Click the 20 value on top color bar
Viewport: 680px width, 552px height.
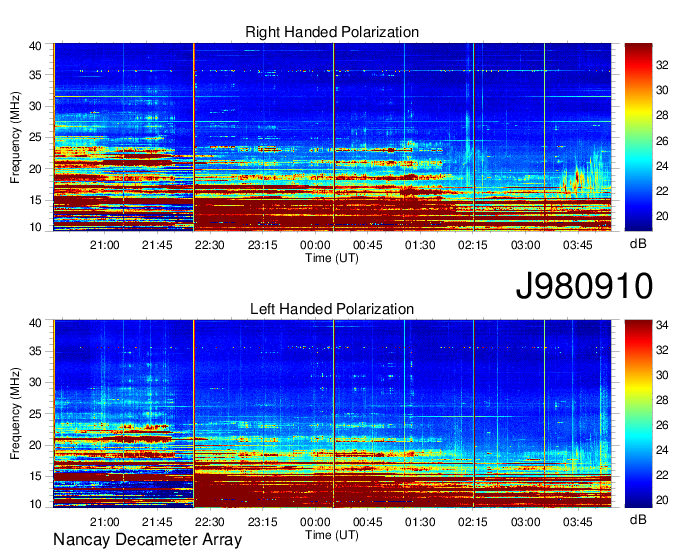click(662, 216)
